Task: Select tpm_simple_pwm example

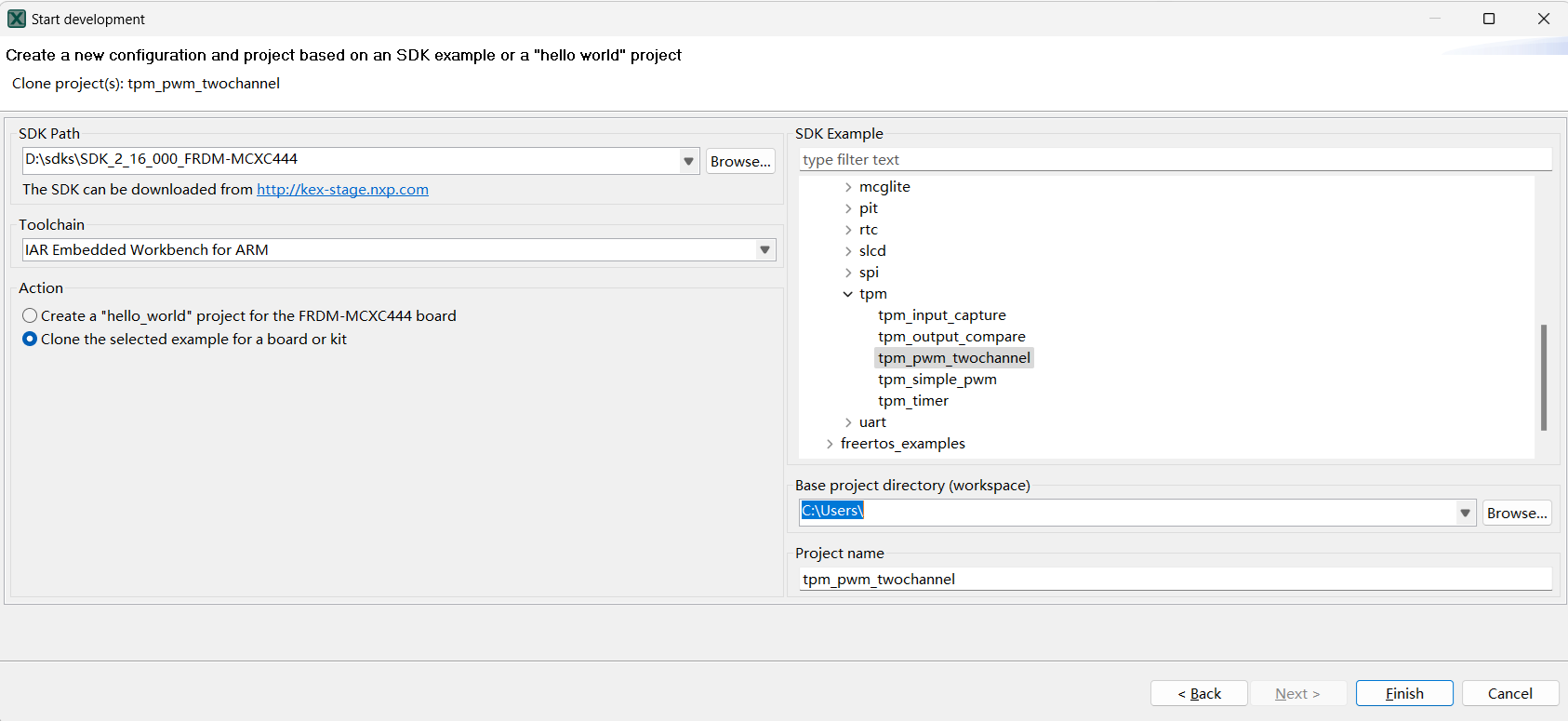Action: pos(937,380)
